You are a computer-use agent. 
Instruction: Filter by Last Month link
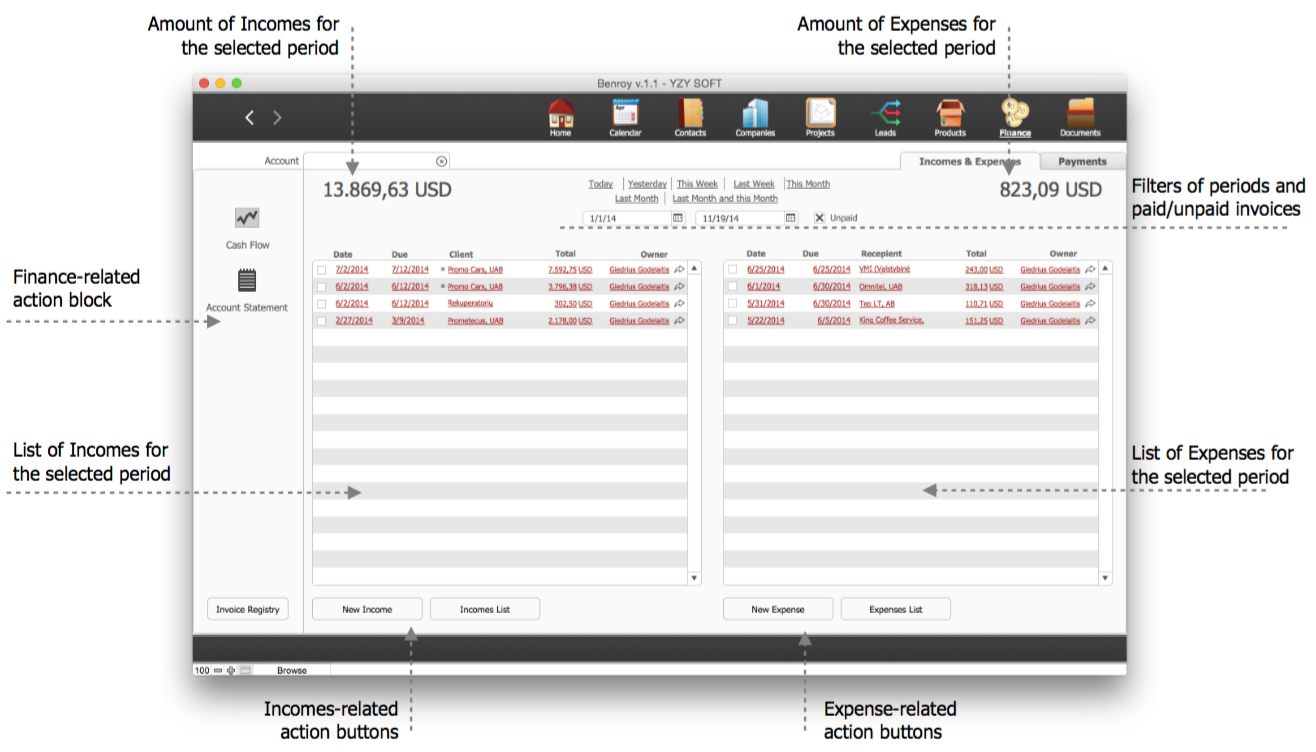click(x=636, y=199)
